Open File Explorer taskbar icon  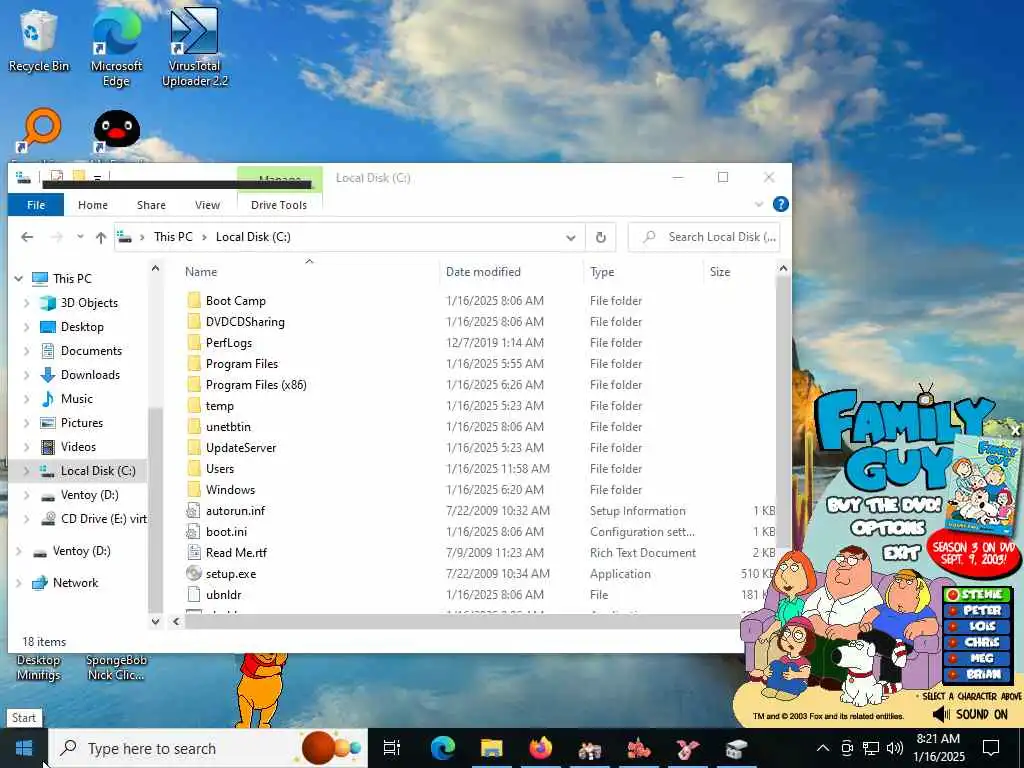[492, 748]
